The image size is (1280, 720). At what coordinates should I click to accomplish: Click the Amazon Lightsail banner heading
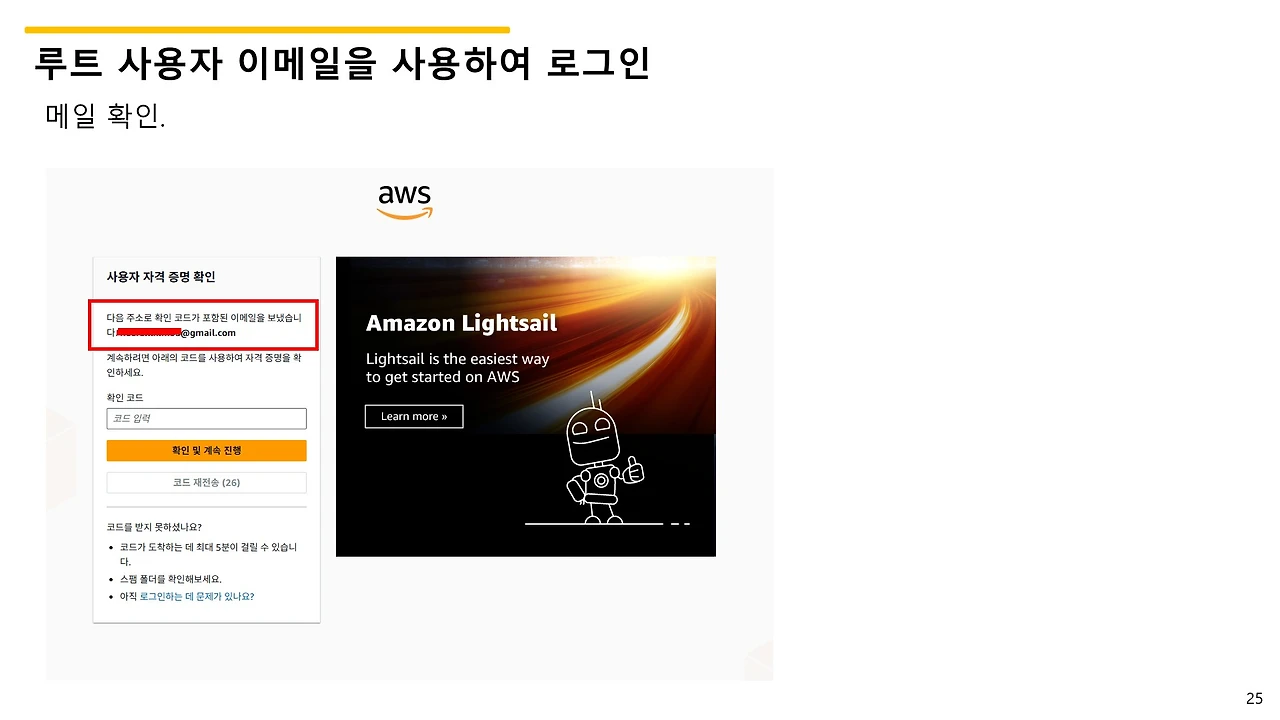point(461,324)
